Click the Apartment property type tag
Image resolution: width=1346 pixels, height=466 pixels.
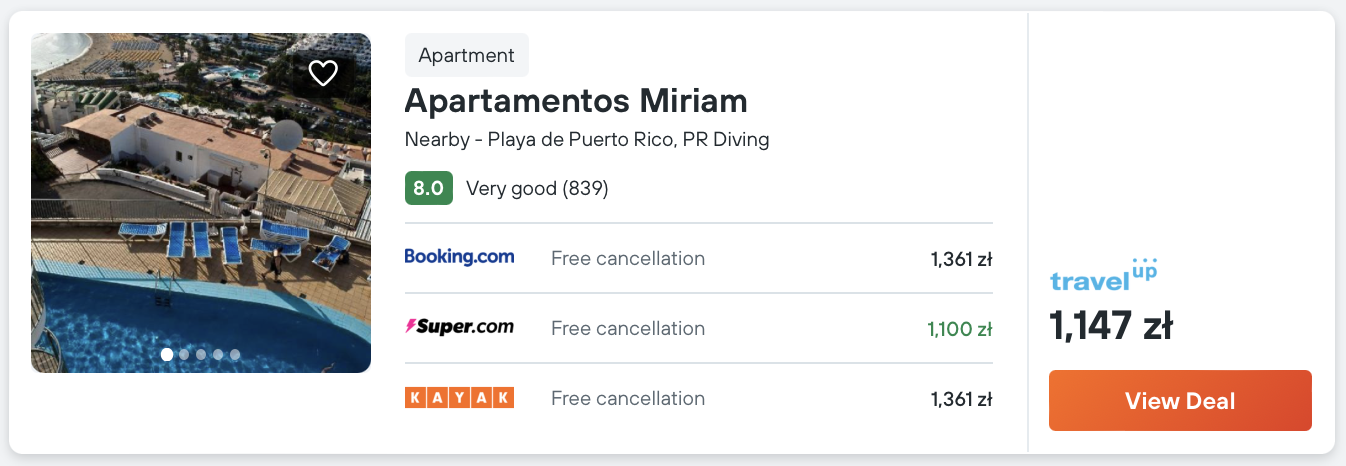pyautogui.click(x=466, y=56)
